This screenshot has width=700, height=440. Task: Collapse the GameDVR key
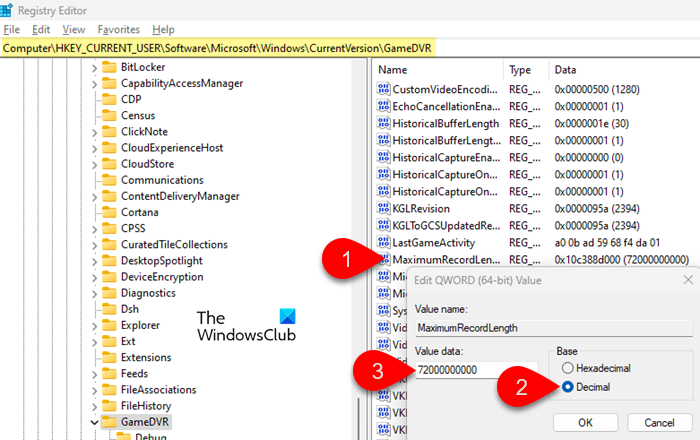(94, 422)
